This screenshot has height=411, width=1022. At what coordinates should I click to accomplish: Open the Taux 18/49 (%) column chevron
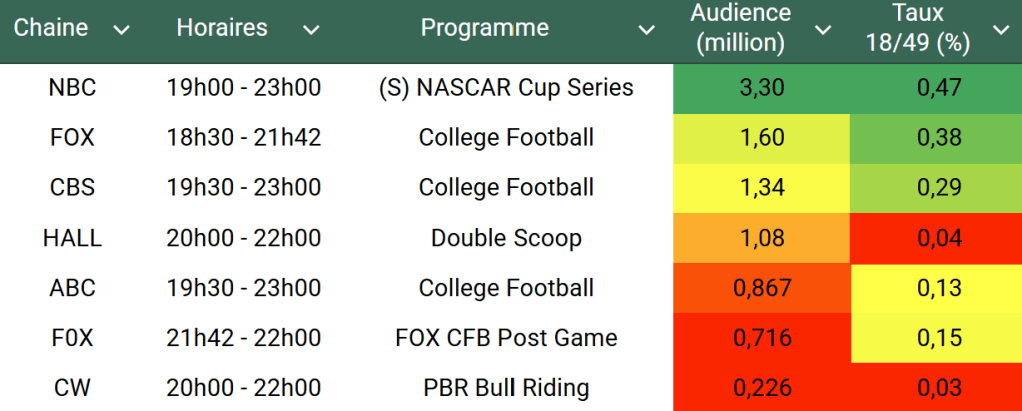click(x=1000, y=30)
